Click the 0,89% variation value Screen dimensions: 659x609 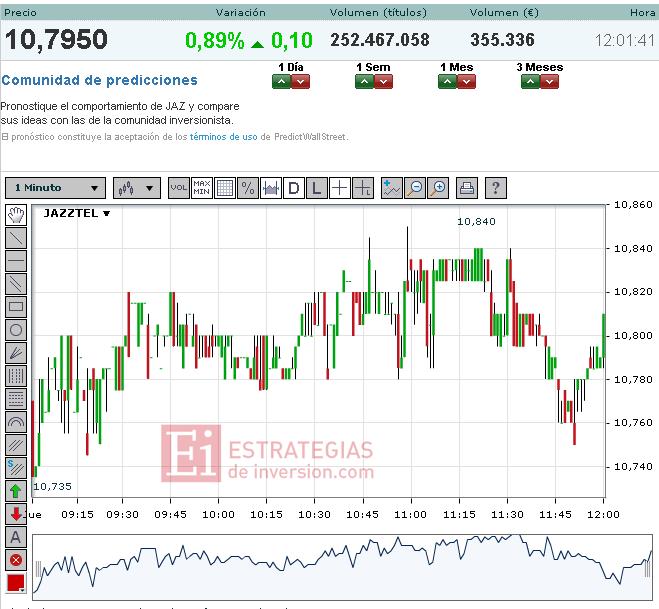[x=214, y=41]
